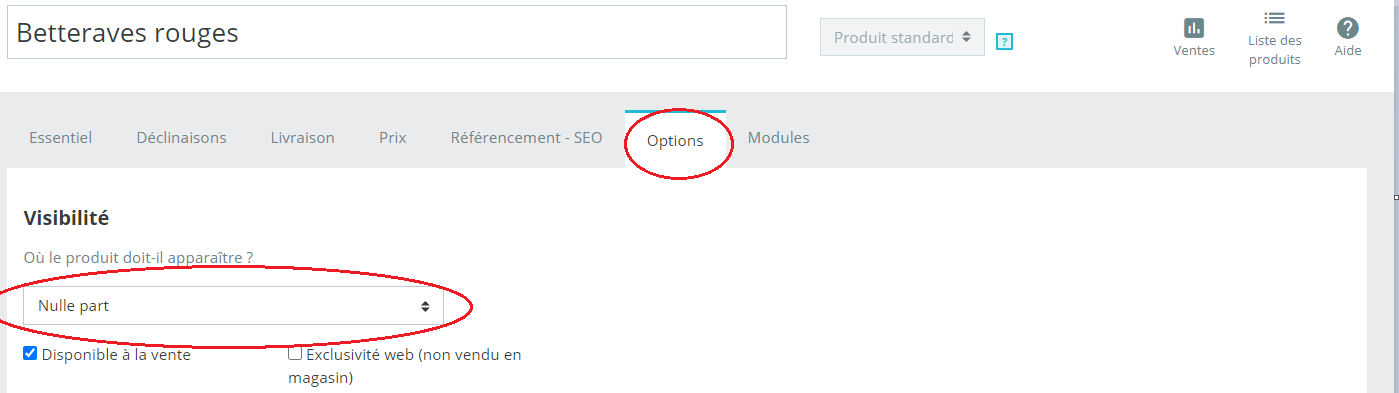
Task: Click the Produit standard dropdown arrows
Action: (966, 37)
